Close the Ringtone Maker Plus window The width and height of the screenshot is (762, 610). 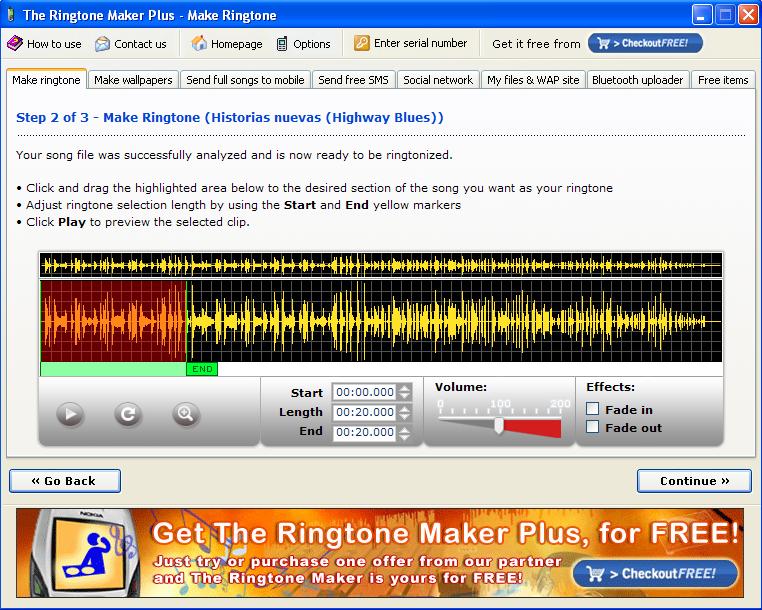pos(748,15)
